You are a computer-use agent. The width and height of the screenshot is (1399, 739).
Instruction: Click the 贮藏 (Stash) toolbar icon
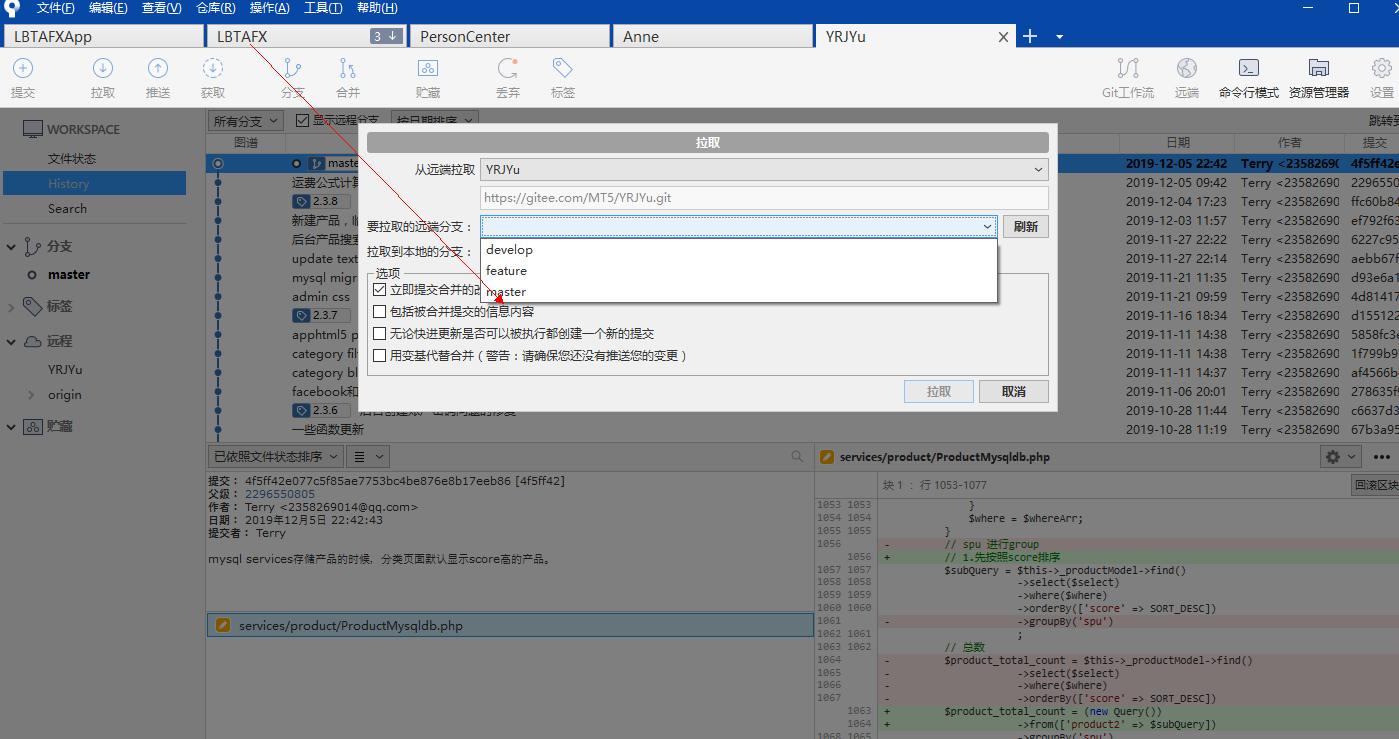428,69
